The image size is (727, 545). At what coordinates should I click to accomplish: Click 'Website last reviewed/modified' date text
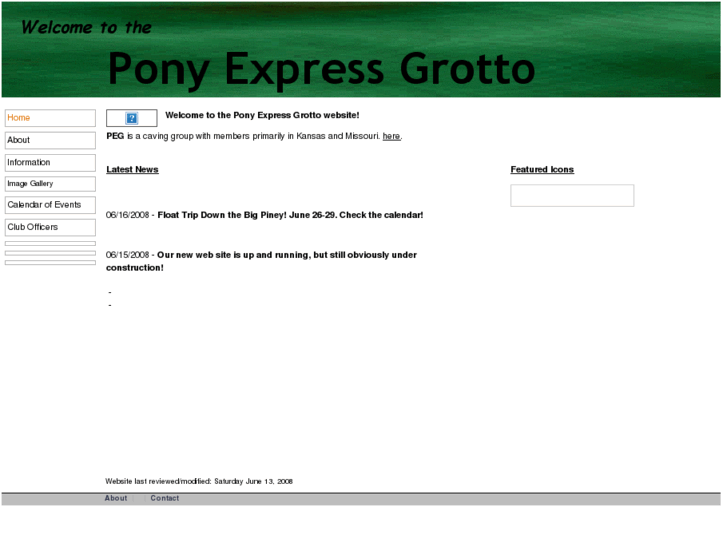tap(199, 481)
